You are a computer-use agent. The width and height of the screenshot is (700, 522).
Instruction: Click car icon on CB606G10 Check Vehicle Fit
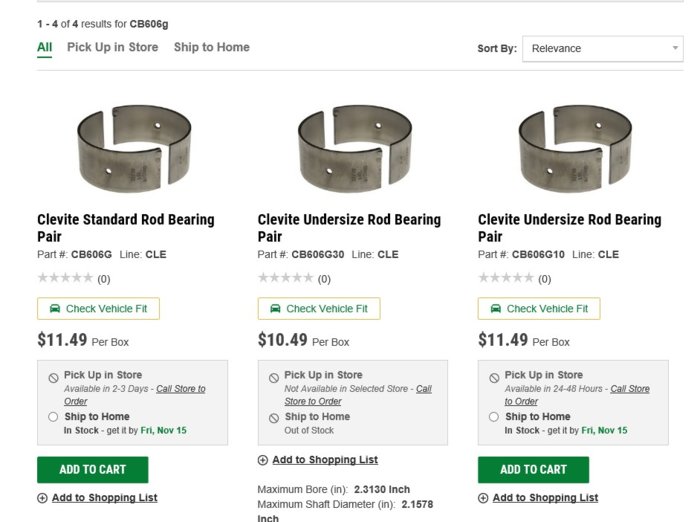coord(496,309)
